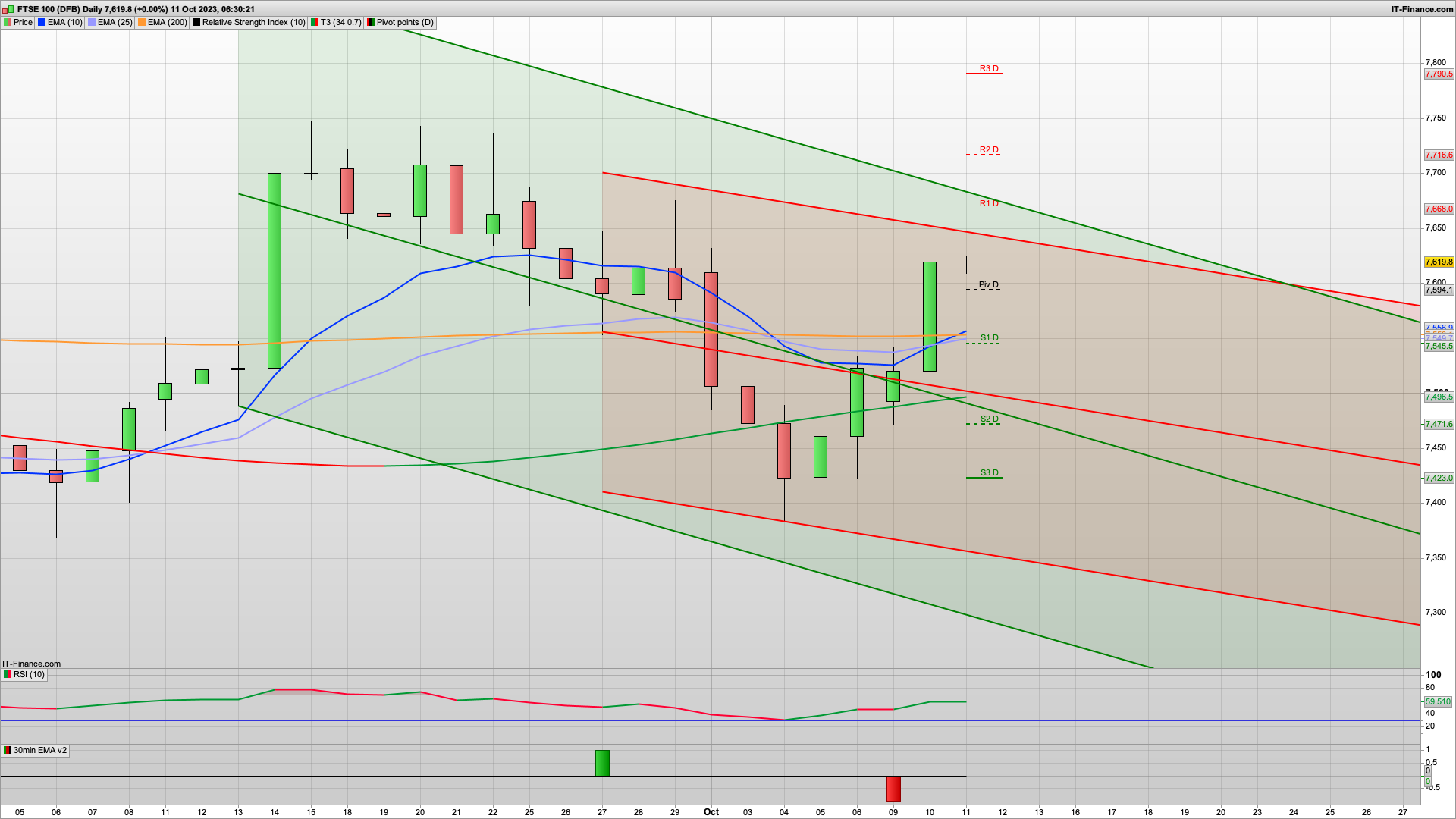Click the green 30min EMA bar at 27

click(x=602, y=764)
